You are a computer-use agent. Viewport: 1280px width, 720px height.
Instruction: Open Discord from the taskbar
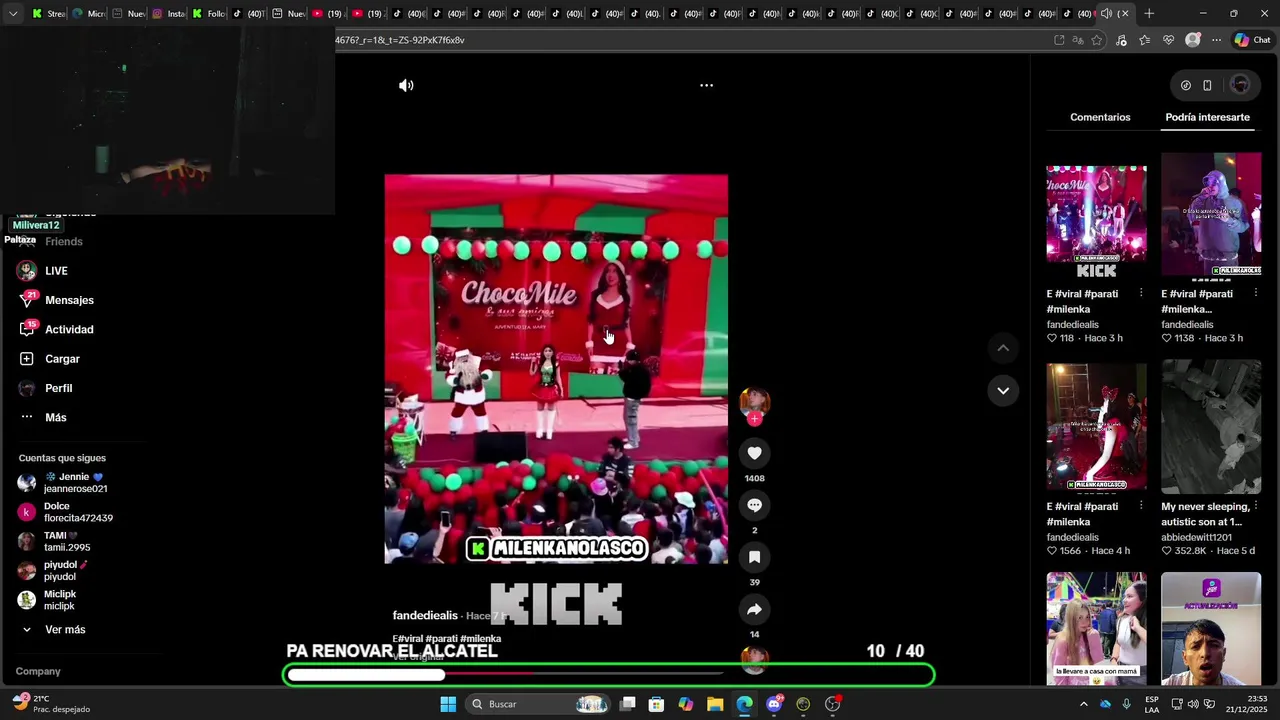point(774,704)
